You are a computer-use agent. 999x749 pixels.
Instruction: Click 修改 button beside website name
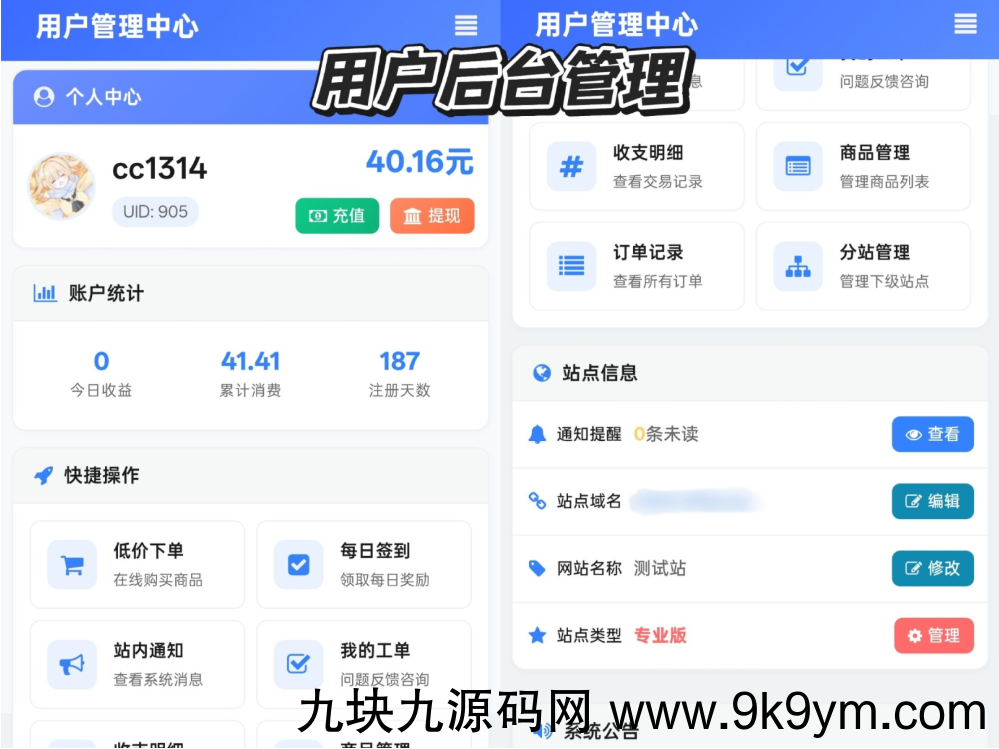[932, 568]
